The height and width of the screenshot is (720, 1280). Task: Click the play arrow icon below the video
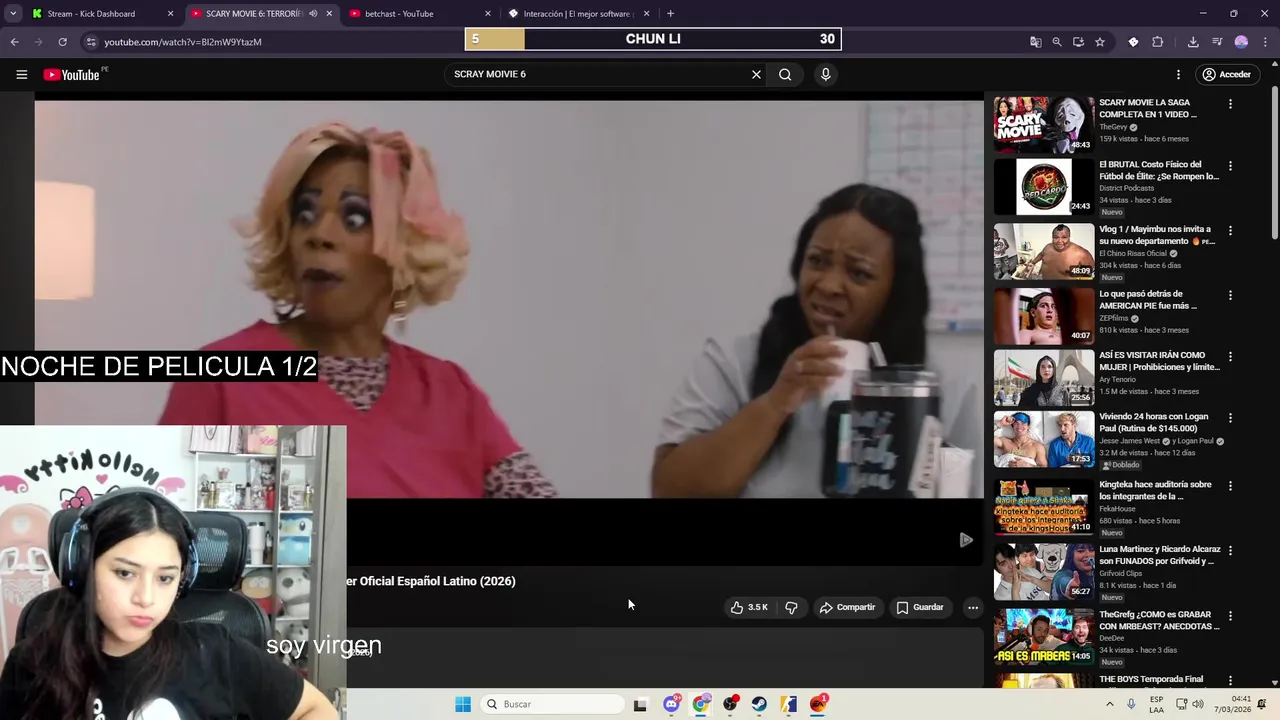click(x=966, y=540)
